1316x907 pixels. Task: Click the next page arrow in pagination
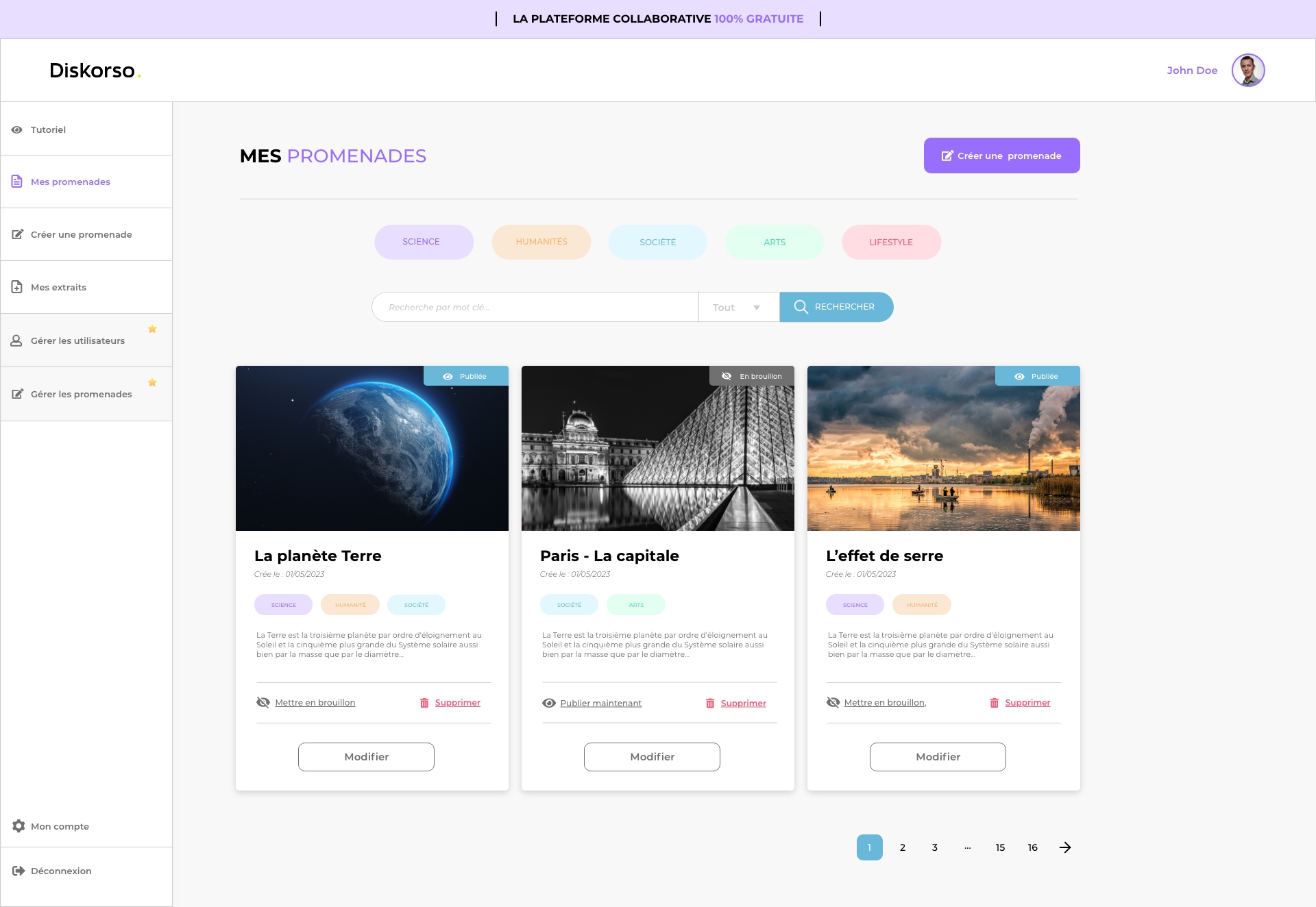(1065, 847)
